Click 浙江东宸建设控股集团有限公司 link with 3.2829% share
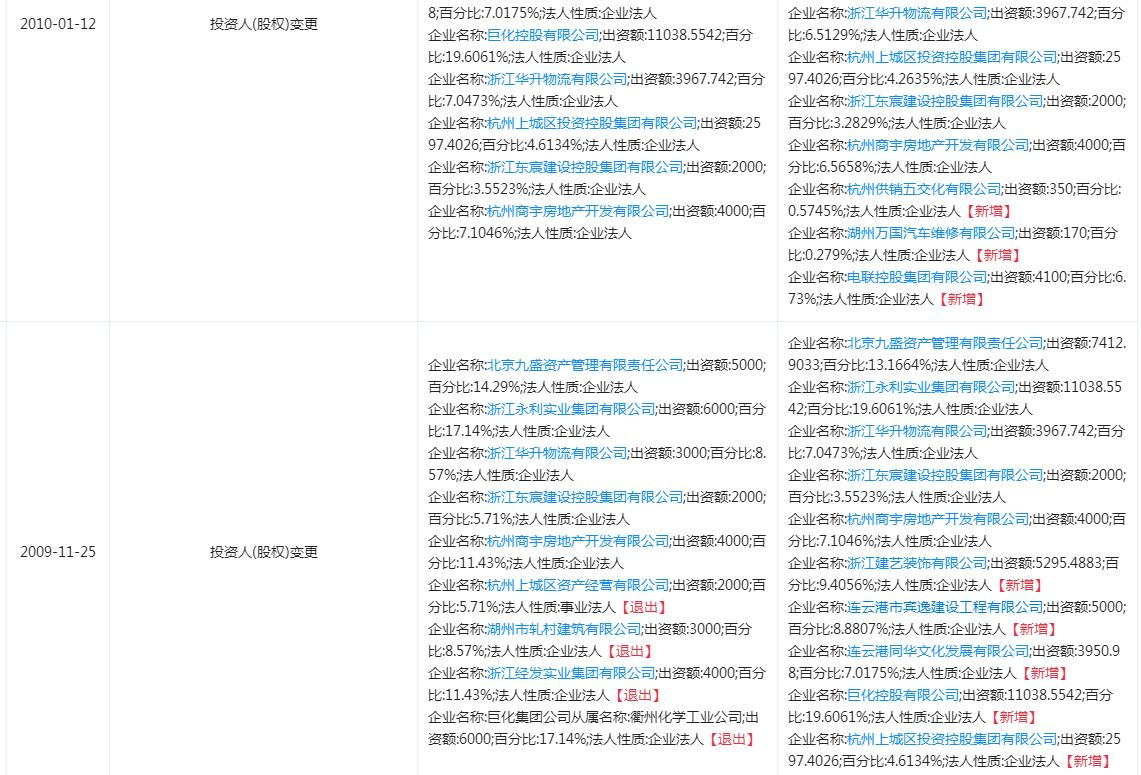This screenshot has height=775, width=1141. [x=945, y=101]
